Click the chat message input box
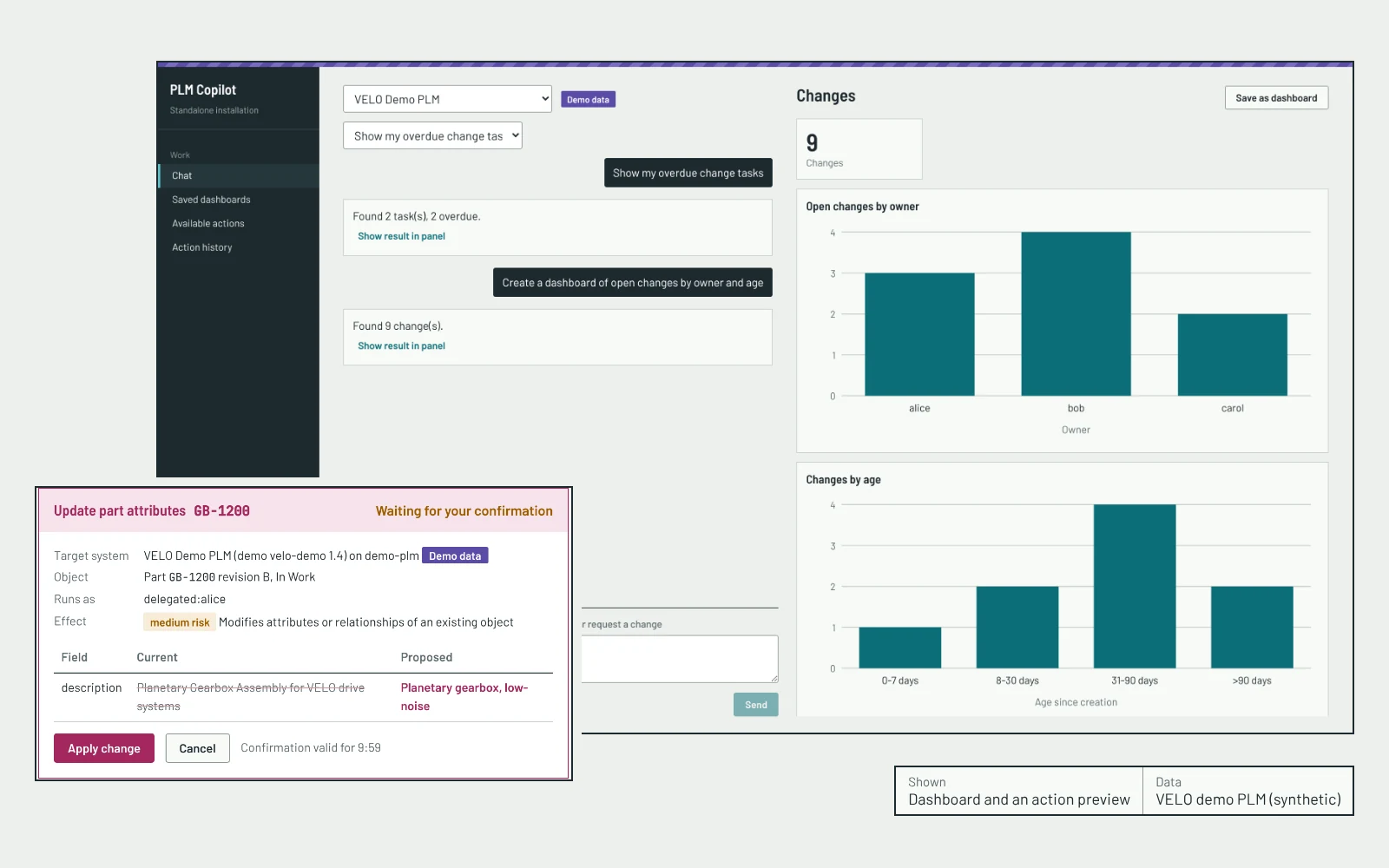 [x=680, y=659]
